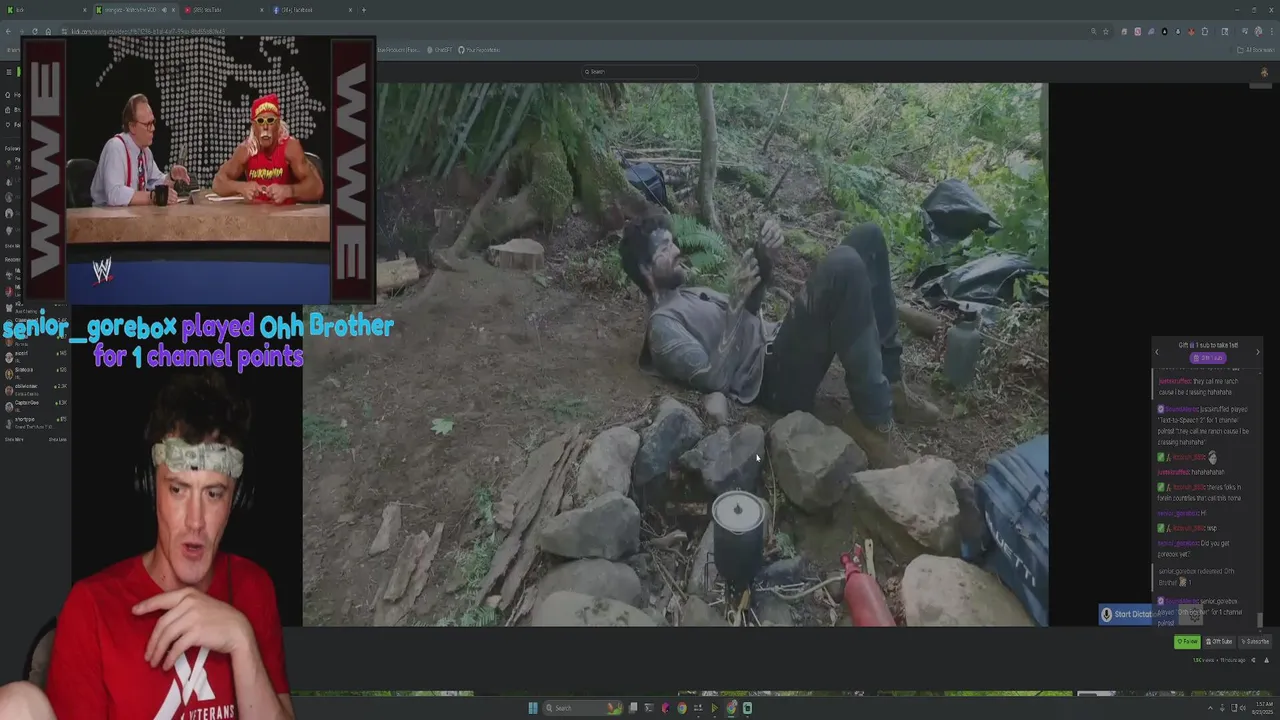
Task: Open the All Bookmarks folder
Action: coord(1255,50)
